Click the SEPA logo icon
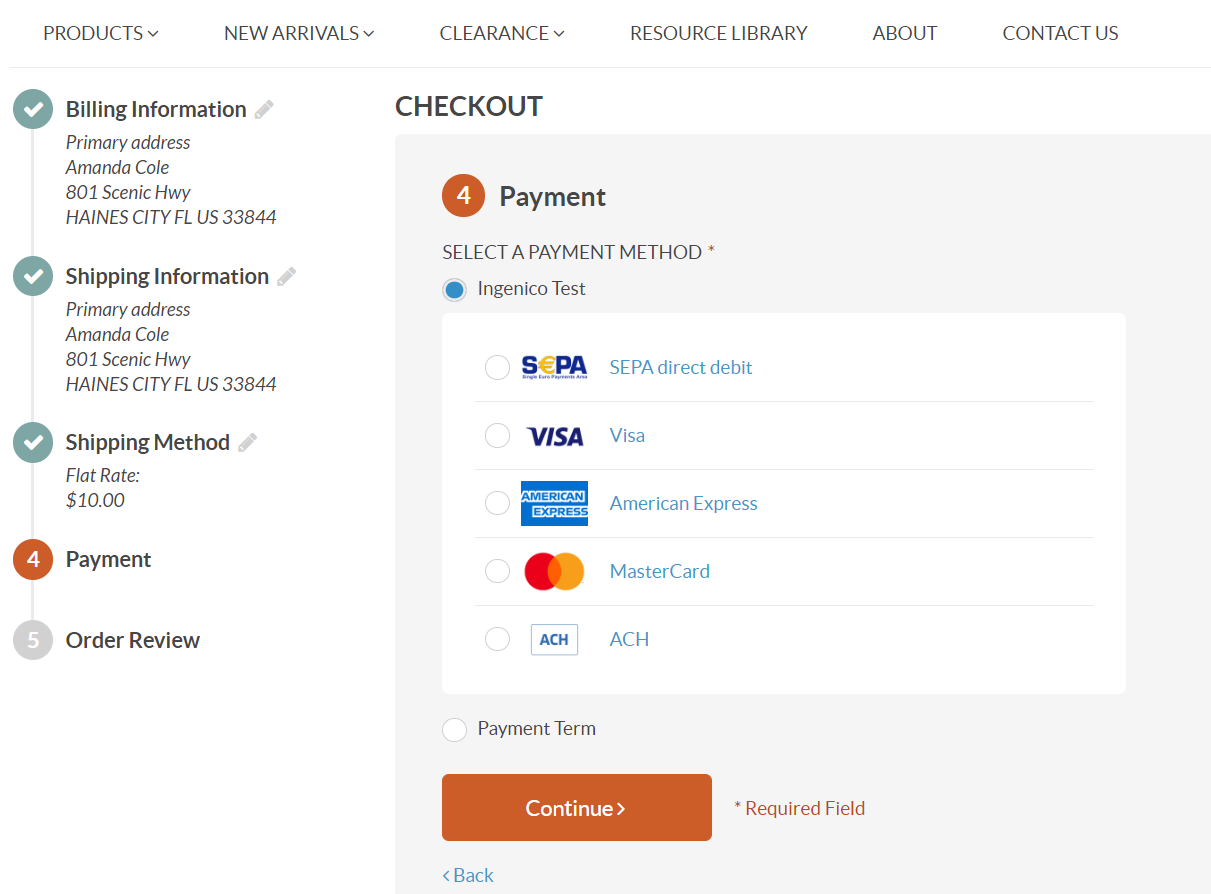1211x894 pixels. click(x=554, y=367)
